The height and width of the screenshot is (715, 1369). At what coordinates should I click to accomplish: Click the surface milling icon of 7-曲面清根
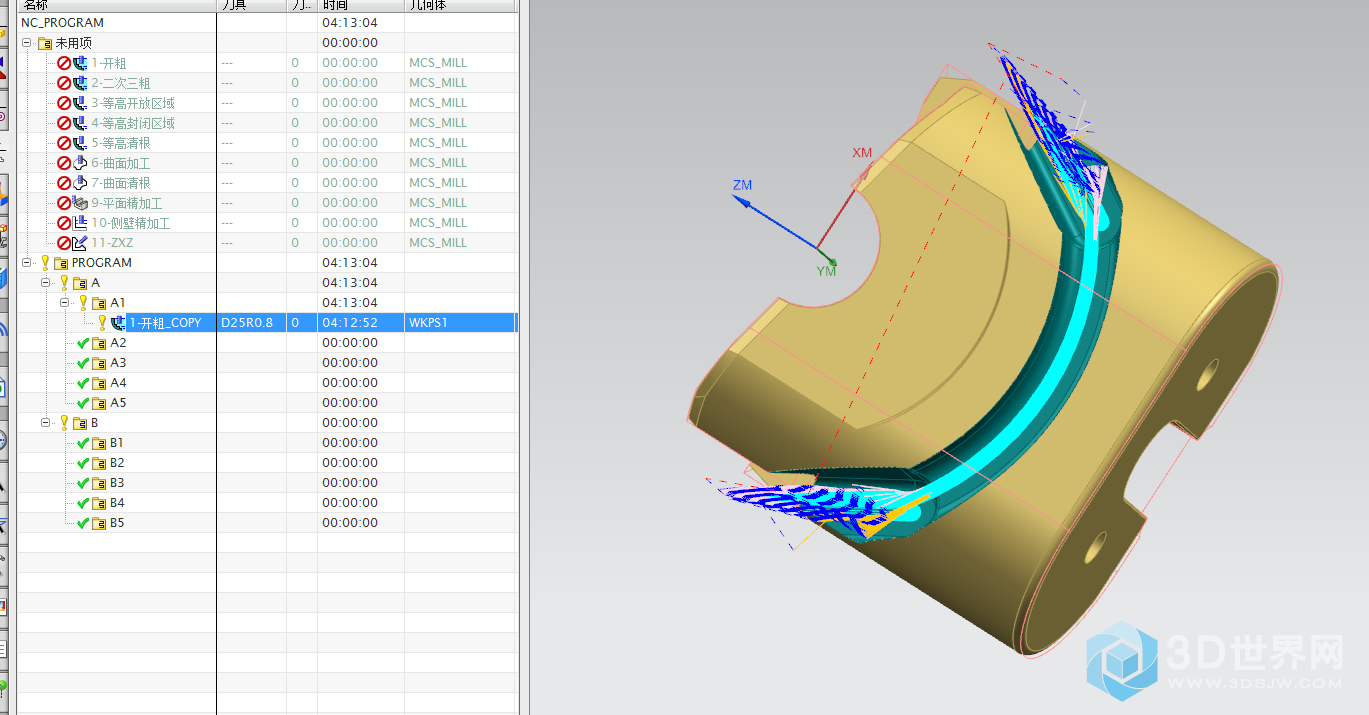click(x=81, y=183)
